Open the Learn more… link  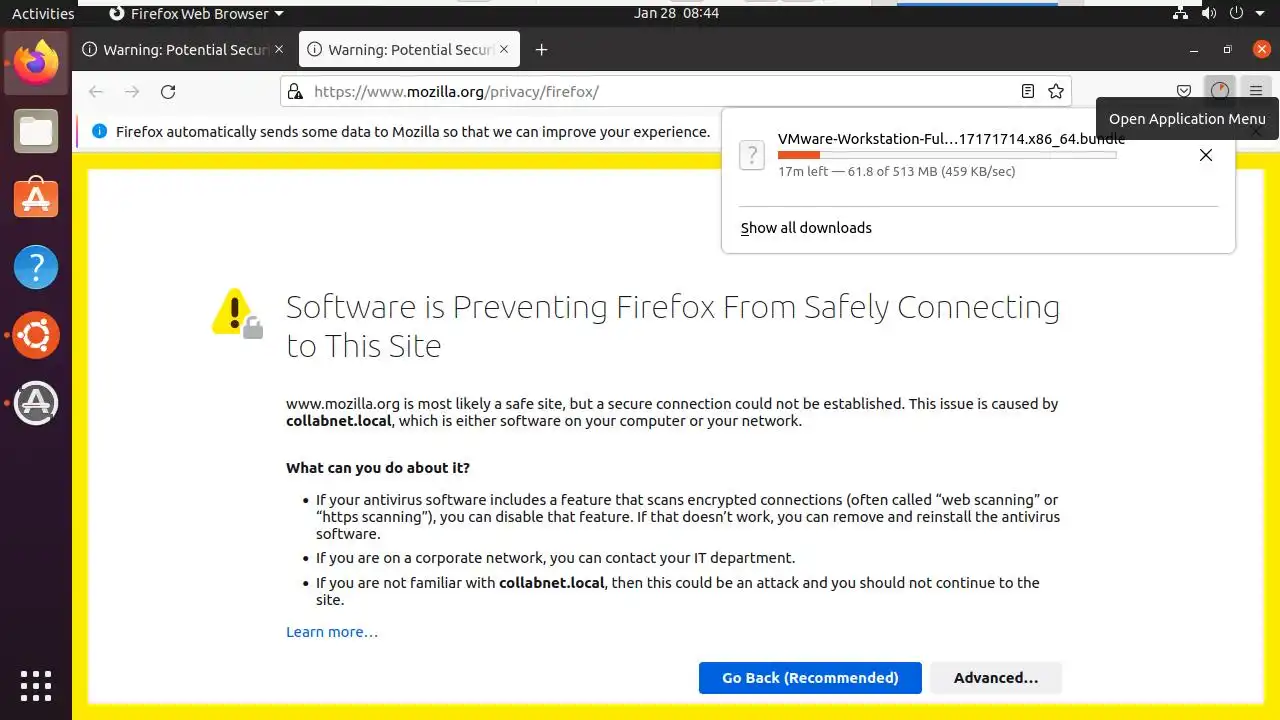(332, 632)
